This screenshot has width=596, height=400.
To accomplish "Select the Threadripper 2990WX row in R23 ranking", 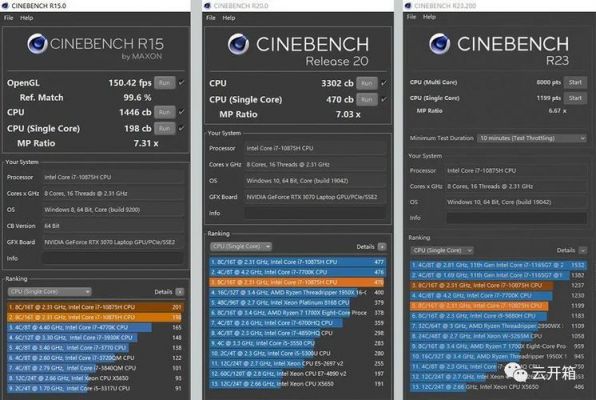I will tap(498, 326).
